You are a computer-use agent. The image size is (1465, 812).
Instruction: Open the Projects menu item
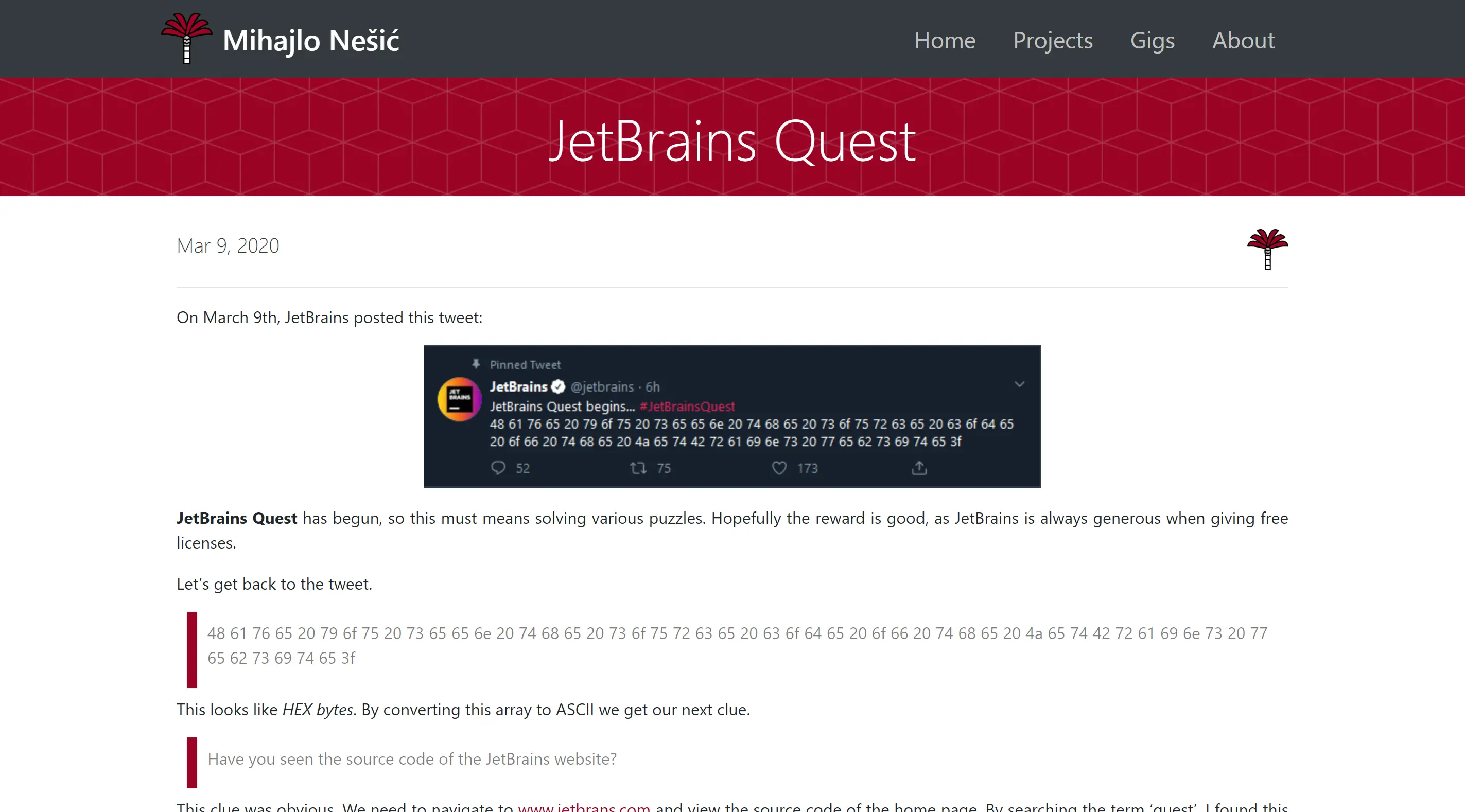(x=1053, y=40)
